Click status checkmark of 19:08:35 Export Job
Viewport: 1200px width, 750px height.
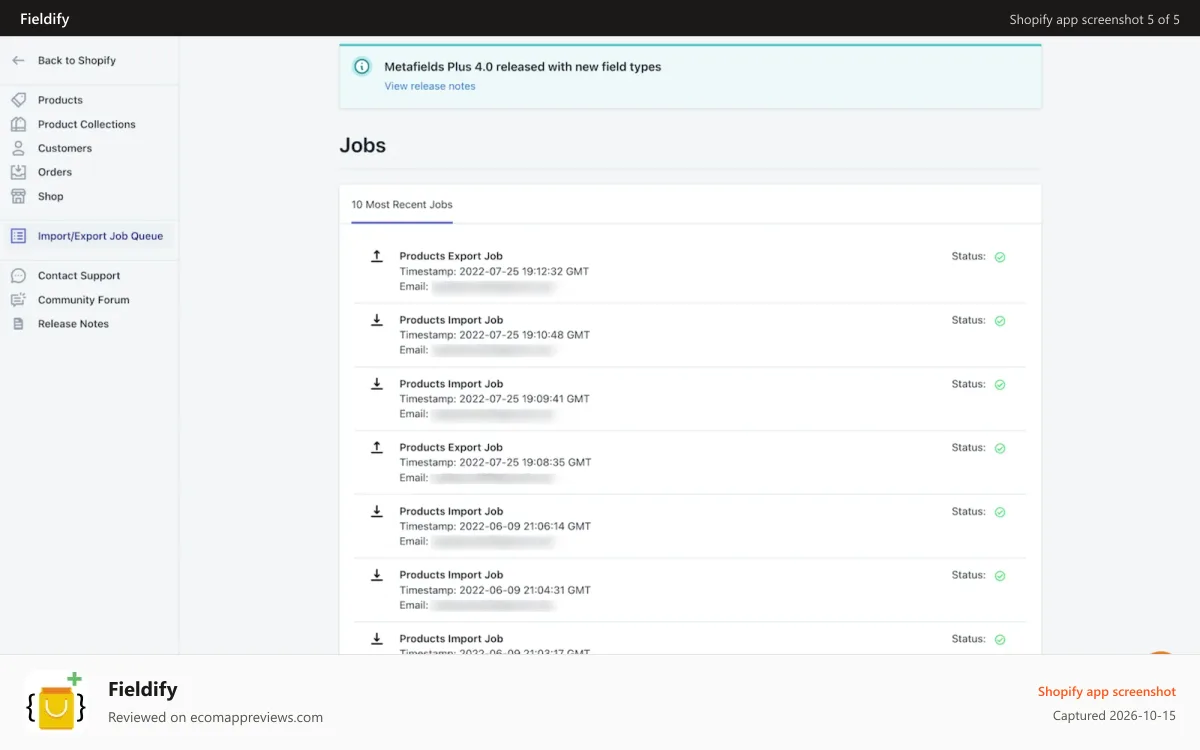tap(1000, 448)
